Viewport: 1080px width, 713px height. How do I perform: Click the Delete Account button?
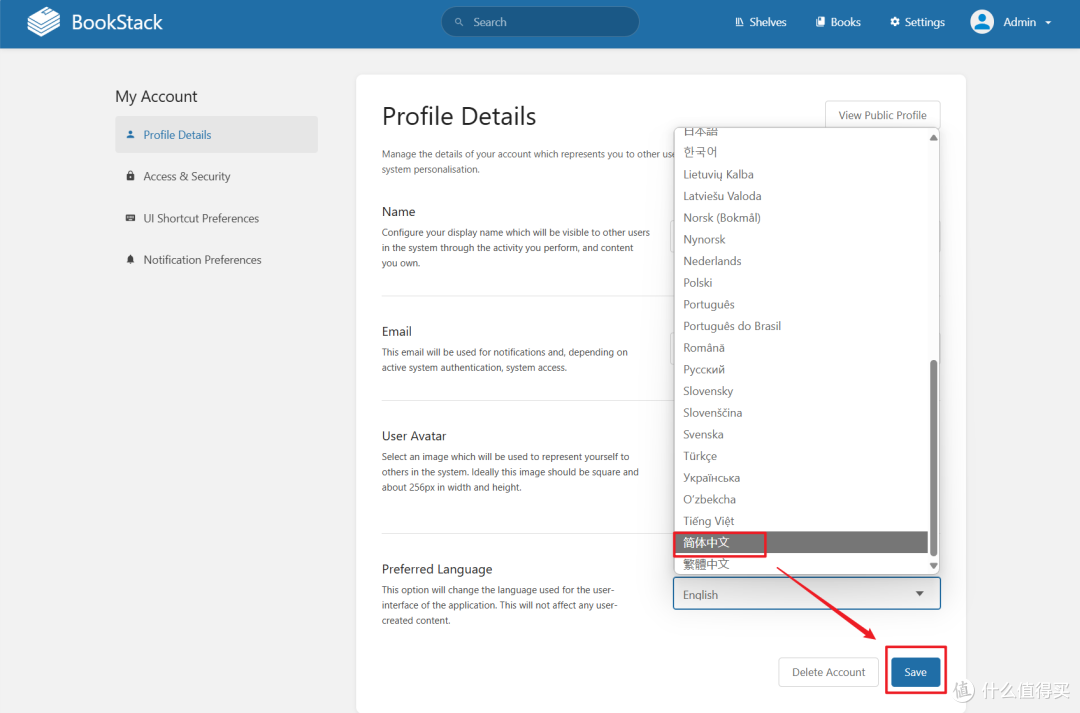tap(829, 672)
